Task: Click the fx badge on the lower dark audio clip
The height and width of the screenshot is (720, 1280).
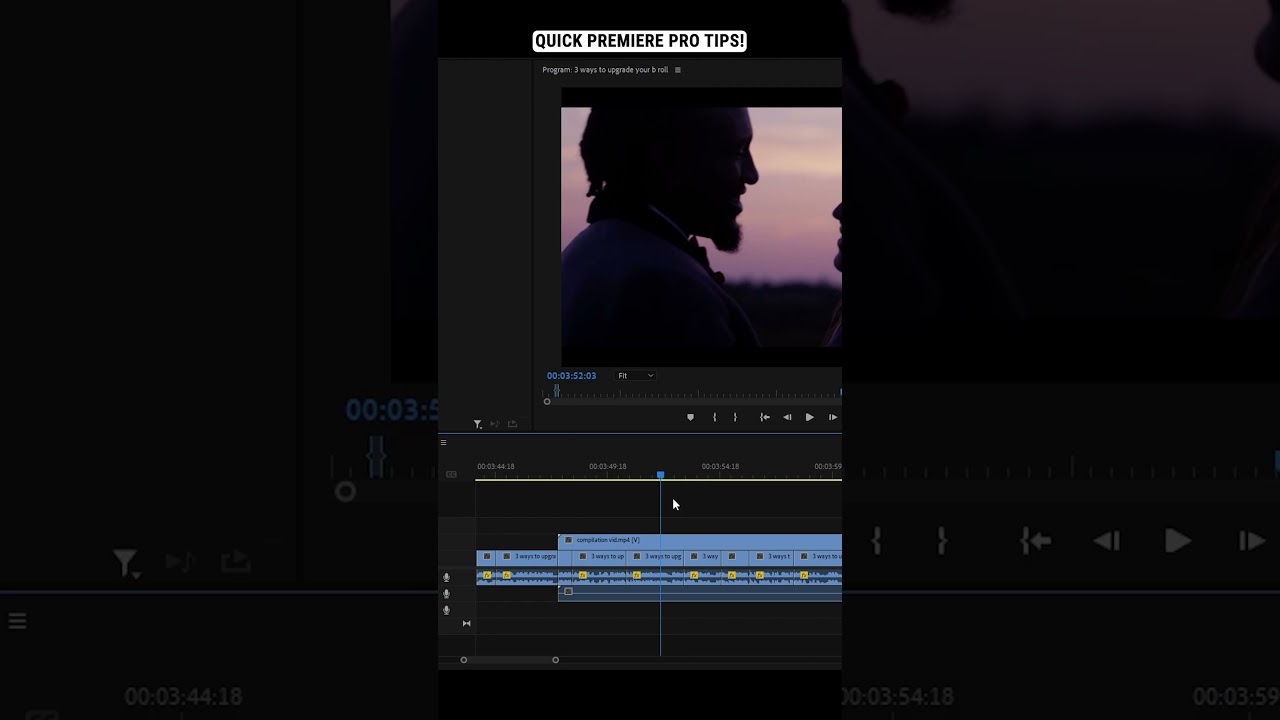Action: 568,591
